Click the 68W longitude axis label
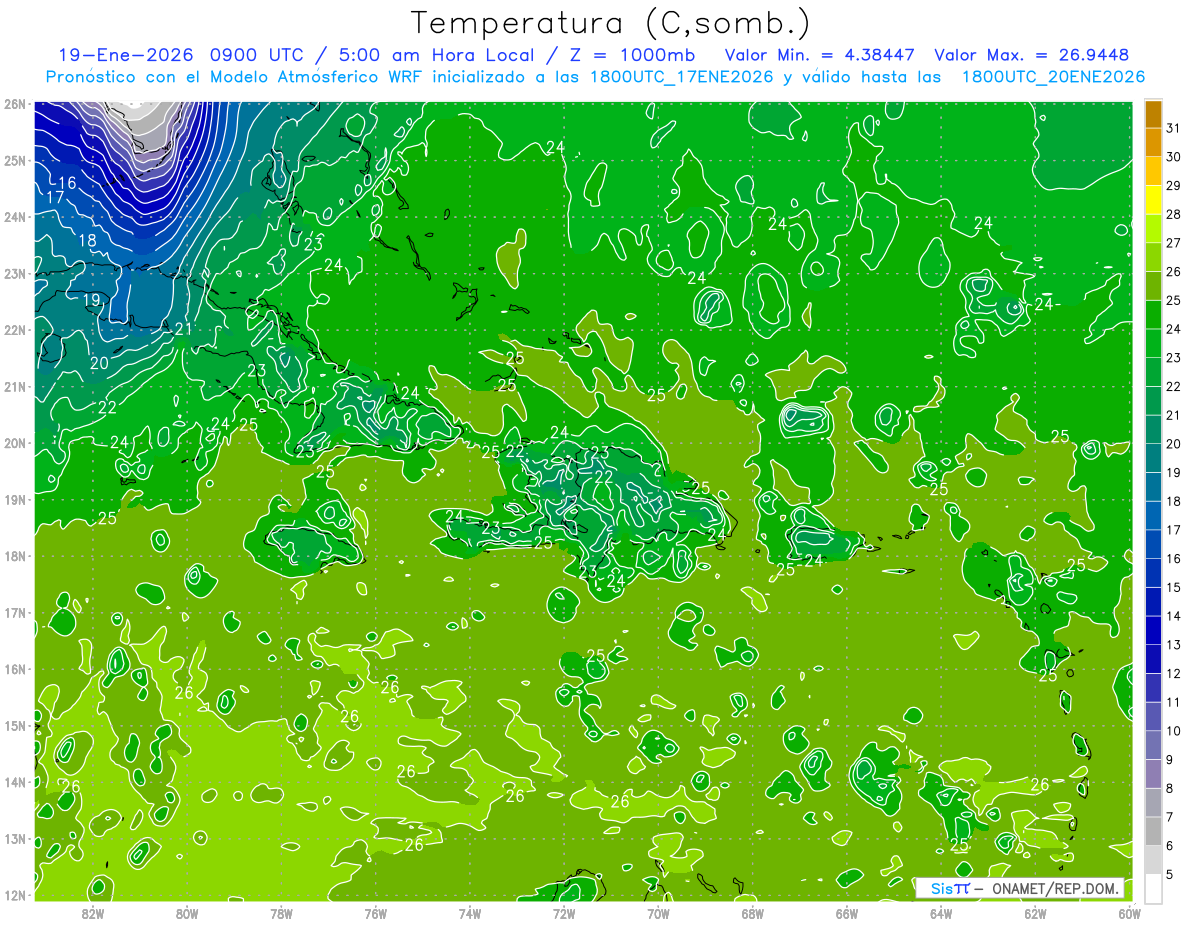Screen dimensions: 1200x927 [753, 913]
